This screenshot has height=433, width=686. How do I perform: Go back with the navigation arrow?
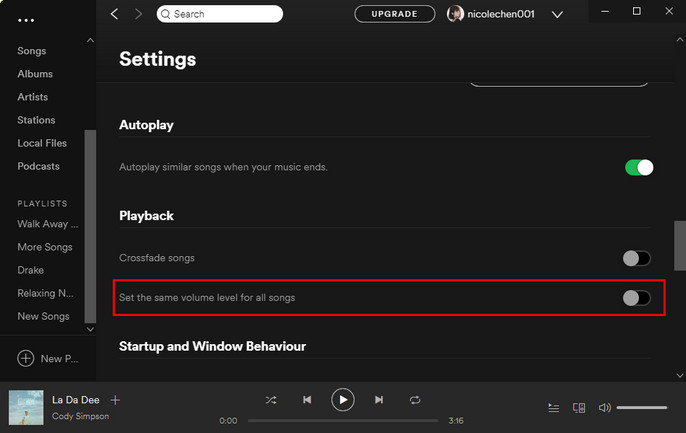[114, 14]
